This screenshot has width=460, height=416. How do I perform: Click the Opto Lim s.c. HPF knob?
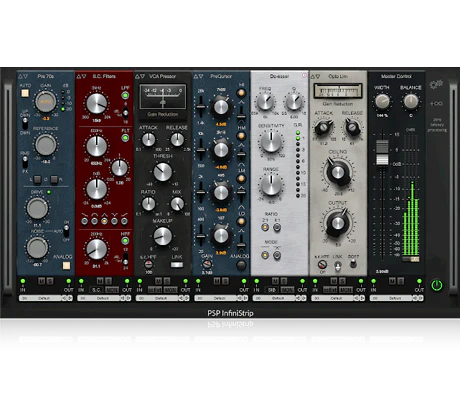coord(322,265)
